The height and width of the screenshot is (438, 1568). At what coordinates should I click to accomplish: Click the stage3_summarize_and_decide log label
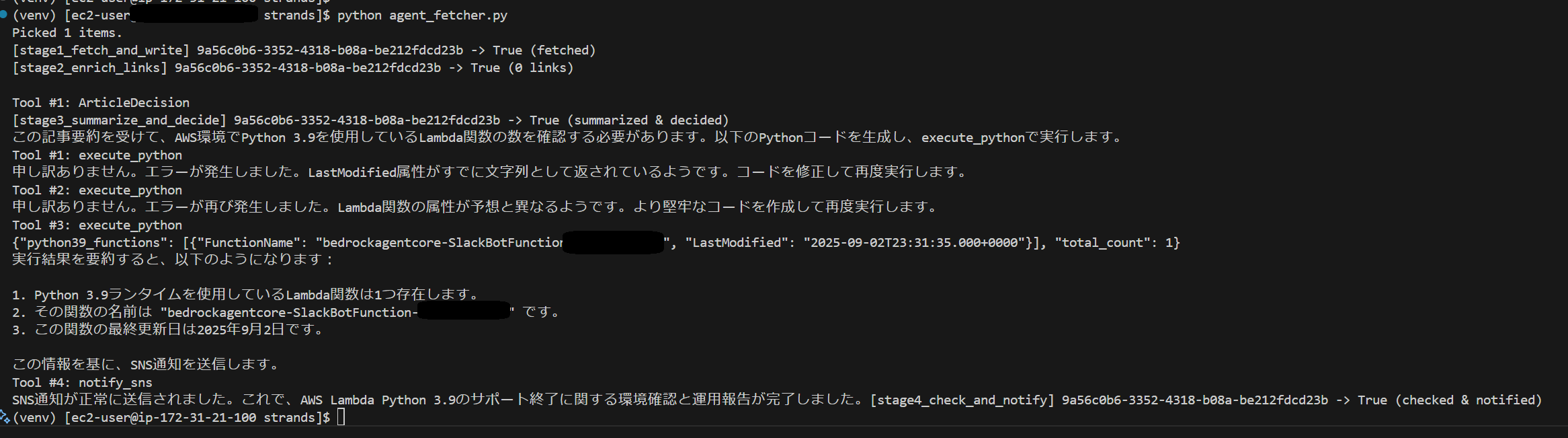tap(120, 120)
